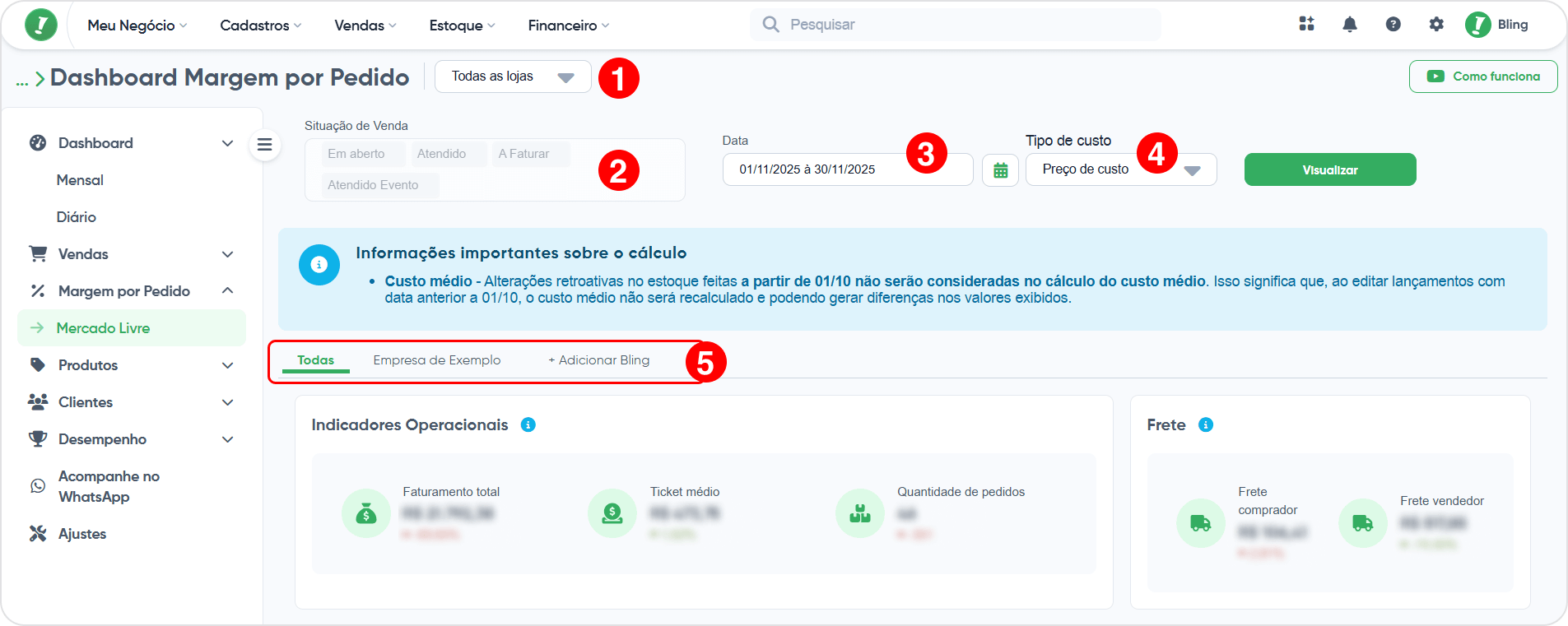Click the green Visualizar button
Viewport: 1568px width, 626px height.
tap(1330, 169)
